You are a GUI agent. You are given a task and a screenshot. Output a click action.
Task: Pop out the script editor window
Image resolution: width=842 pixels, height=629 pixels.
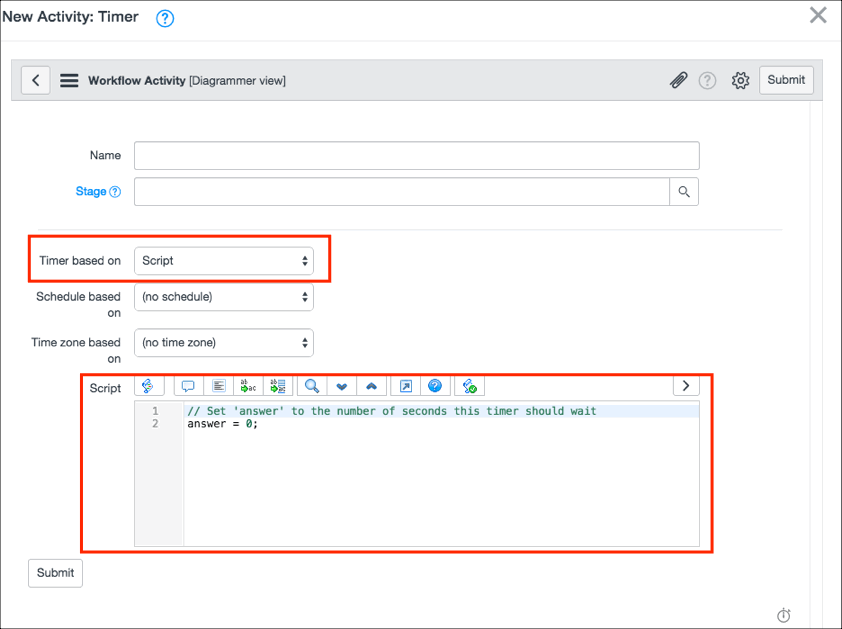pyautogui.click(x=406, y=385)
